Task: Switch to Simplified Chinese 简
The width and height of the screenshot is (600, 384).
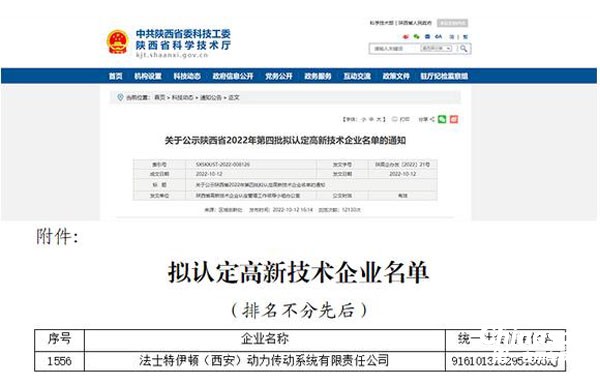Action: pyautogui.click(x=452, y=37)
